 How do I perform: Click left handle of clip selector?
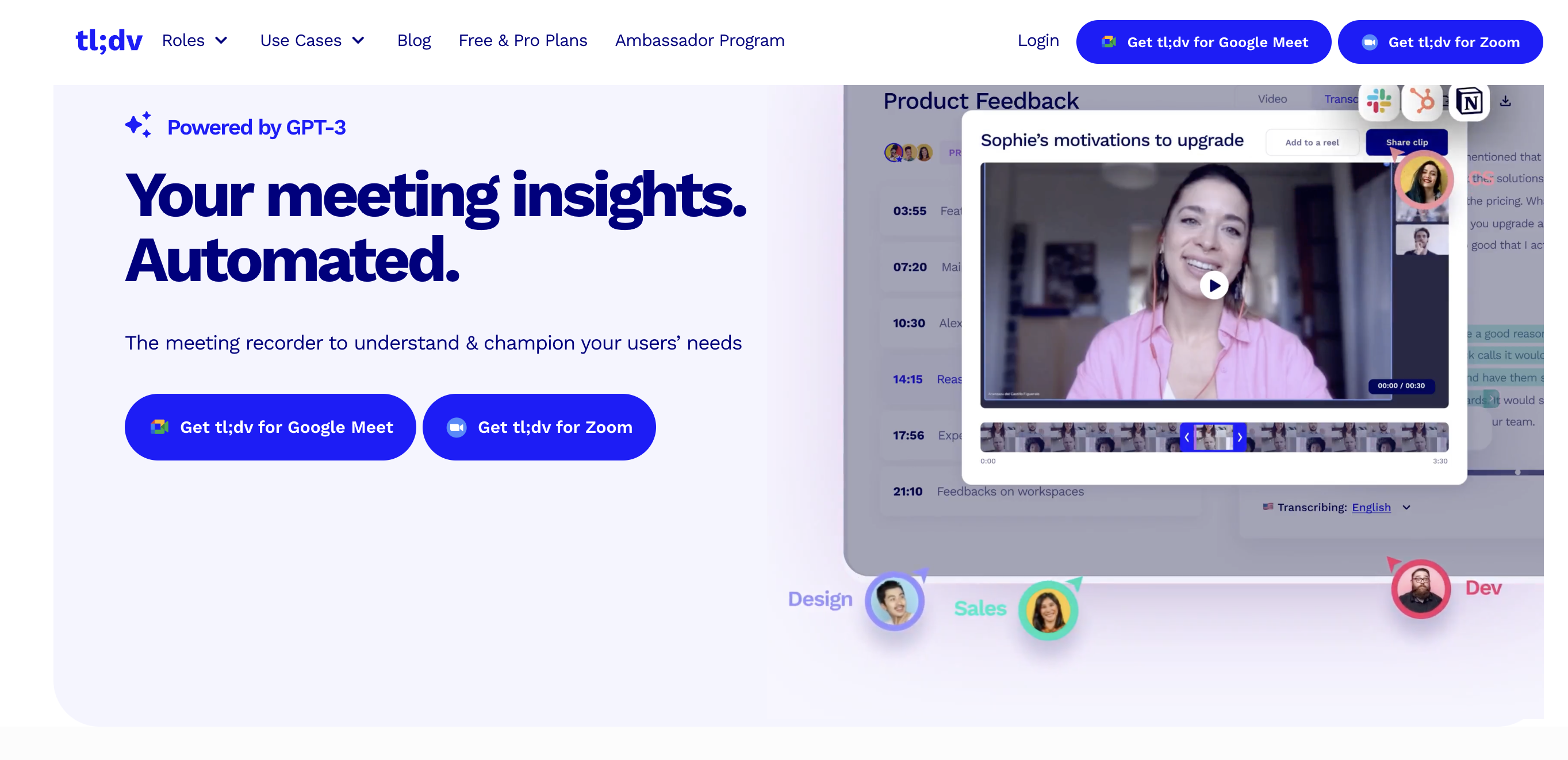(x=1186, y=437)
